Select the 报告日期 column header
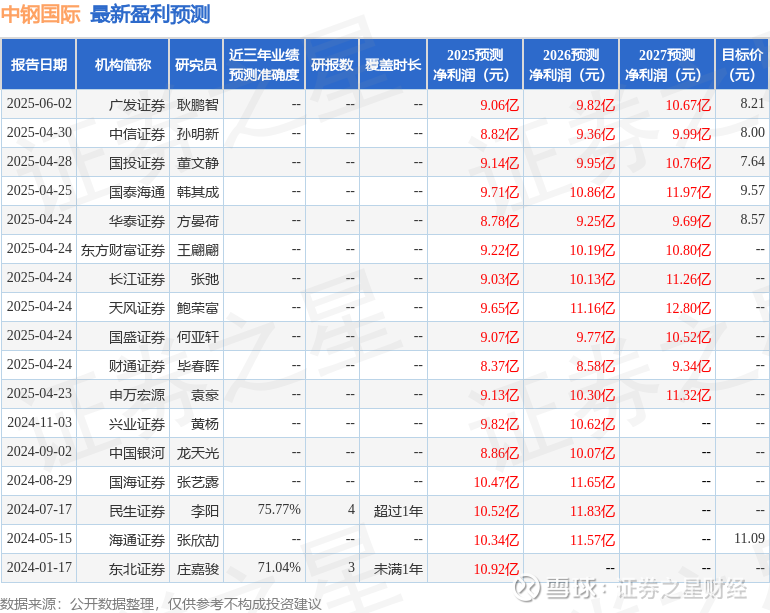This screenshot has height=613, width=770. point(39,64)
